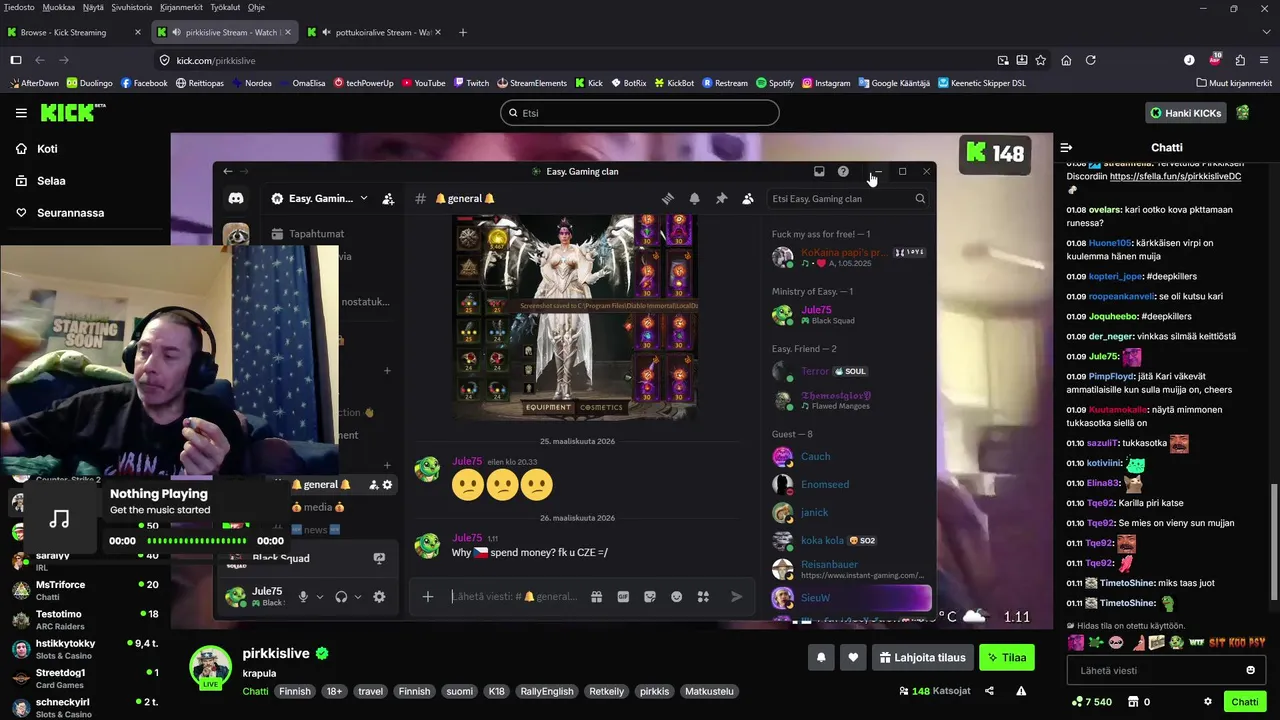Click the Finnish language tag next to Chatti
The image size is (1280, 720).
(295, 691)
